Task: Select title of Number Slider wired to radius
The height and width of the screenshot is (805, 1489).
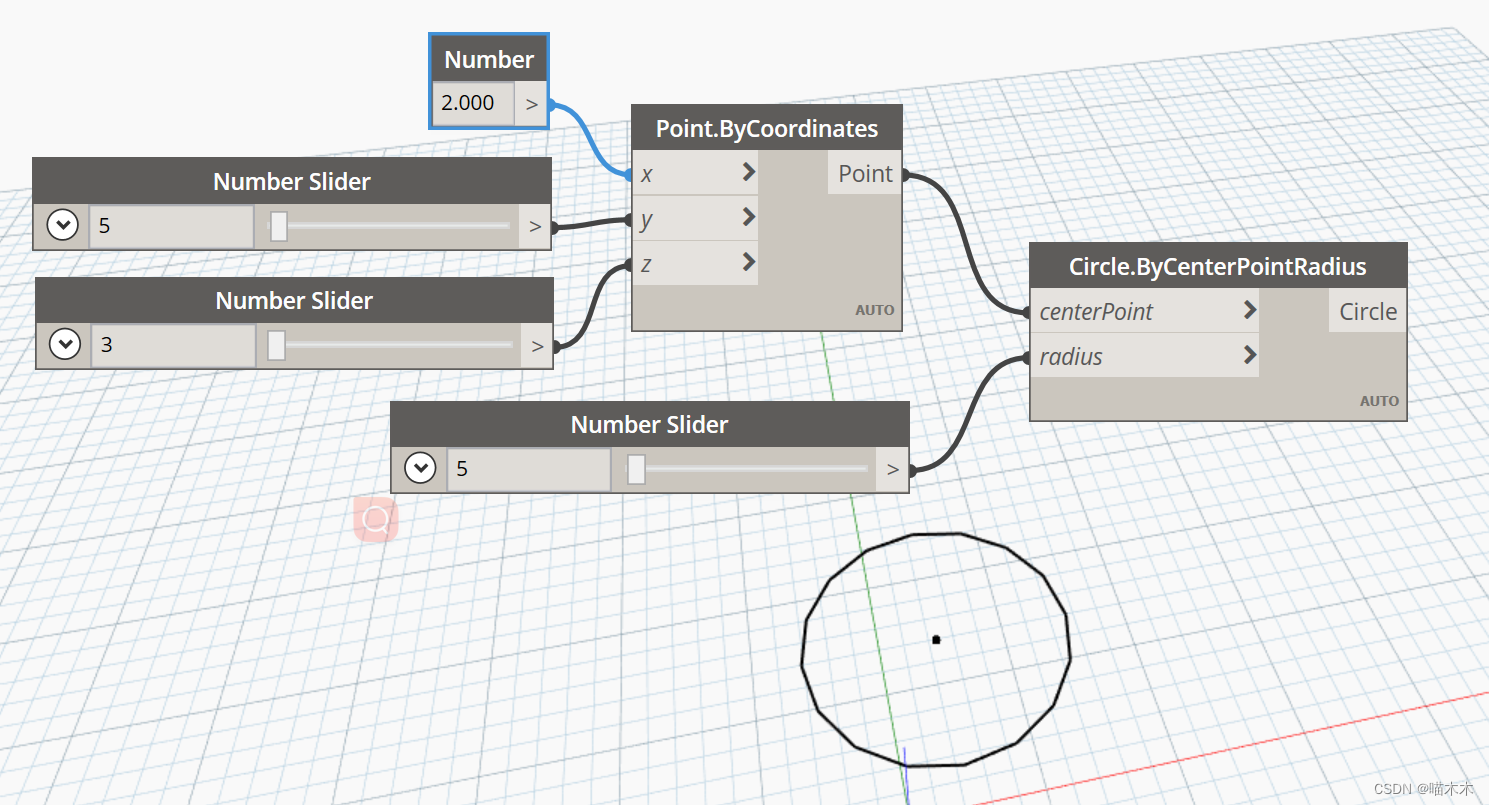Action: (x=650, y=424)
